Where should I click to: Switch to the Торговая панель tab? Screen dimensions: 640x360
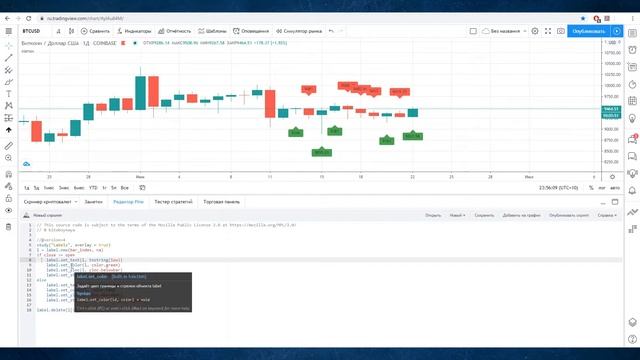coord(221,202)
